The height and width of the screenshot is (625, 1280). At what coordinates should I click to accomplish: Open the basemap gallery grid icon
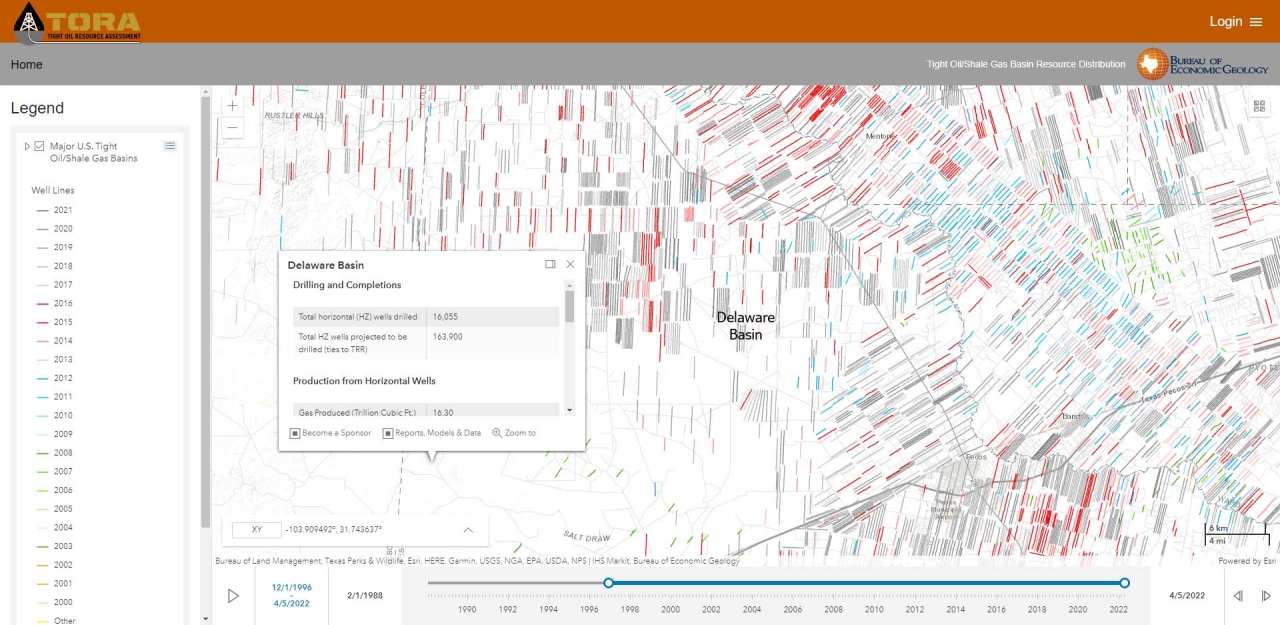click(1260, 106)
